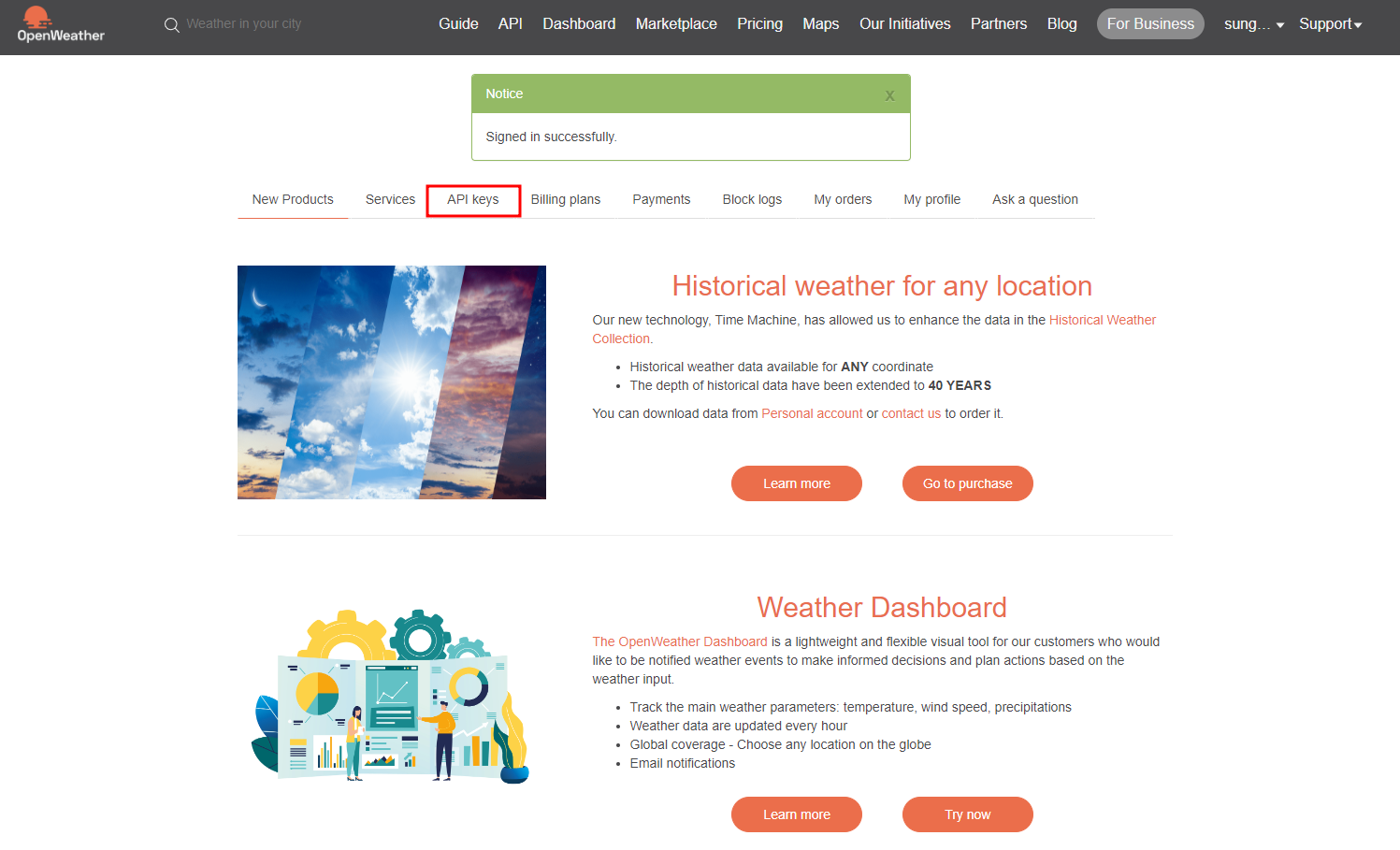Go to Dashboard in top navigation

tap(579, 23)
